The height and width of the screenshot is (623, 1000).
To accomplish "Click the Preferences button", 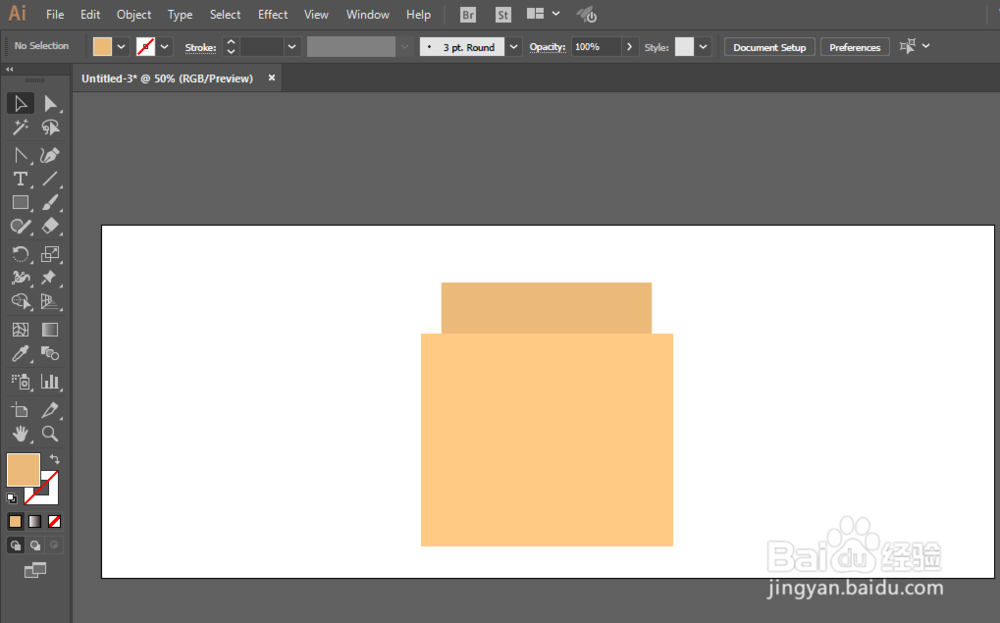I will click(855, 47).
